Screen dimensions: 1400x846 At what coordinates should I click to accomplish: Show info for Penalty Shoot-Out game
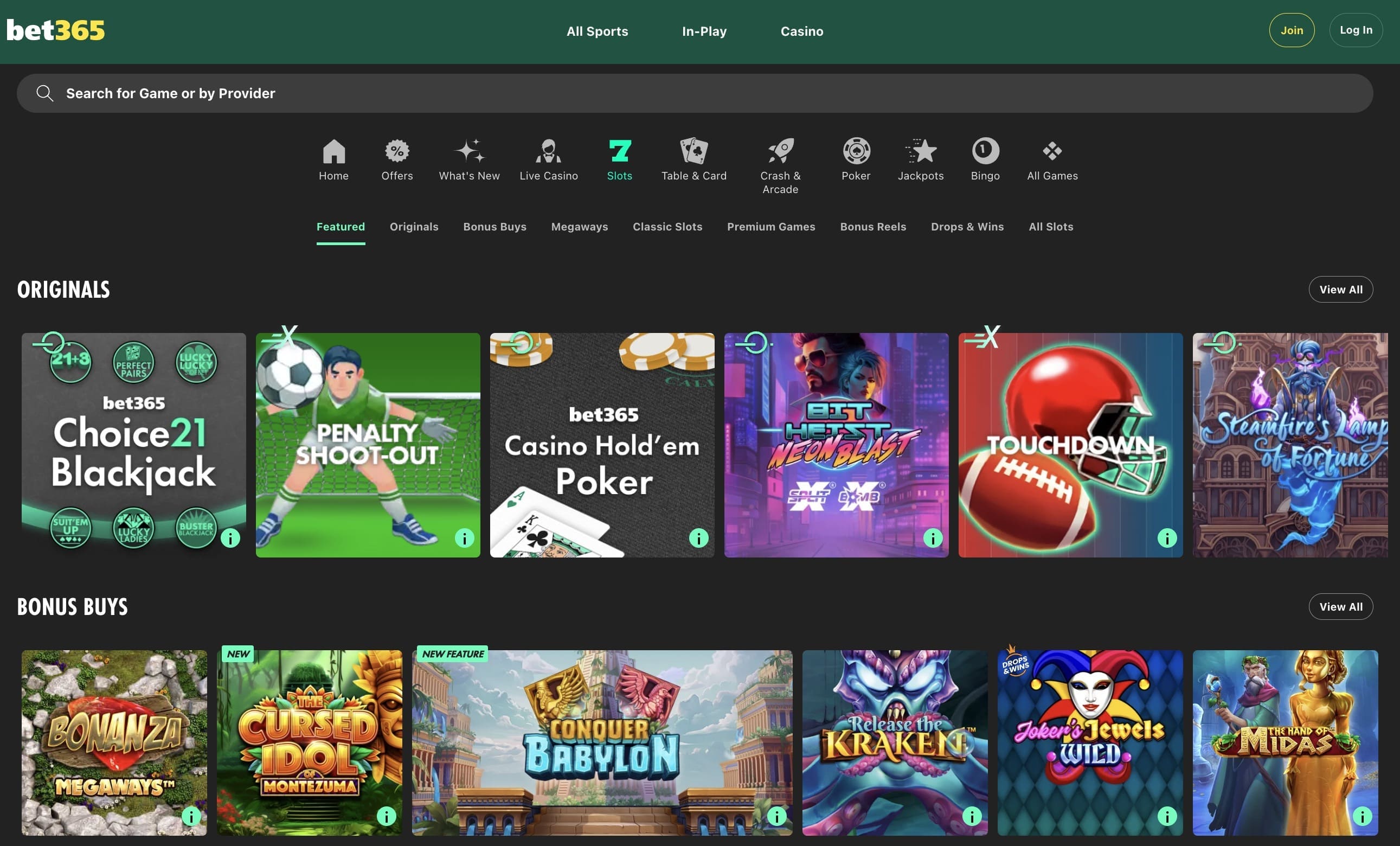pyautogui.click(x=464, y=537)
